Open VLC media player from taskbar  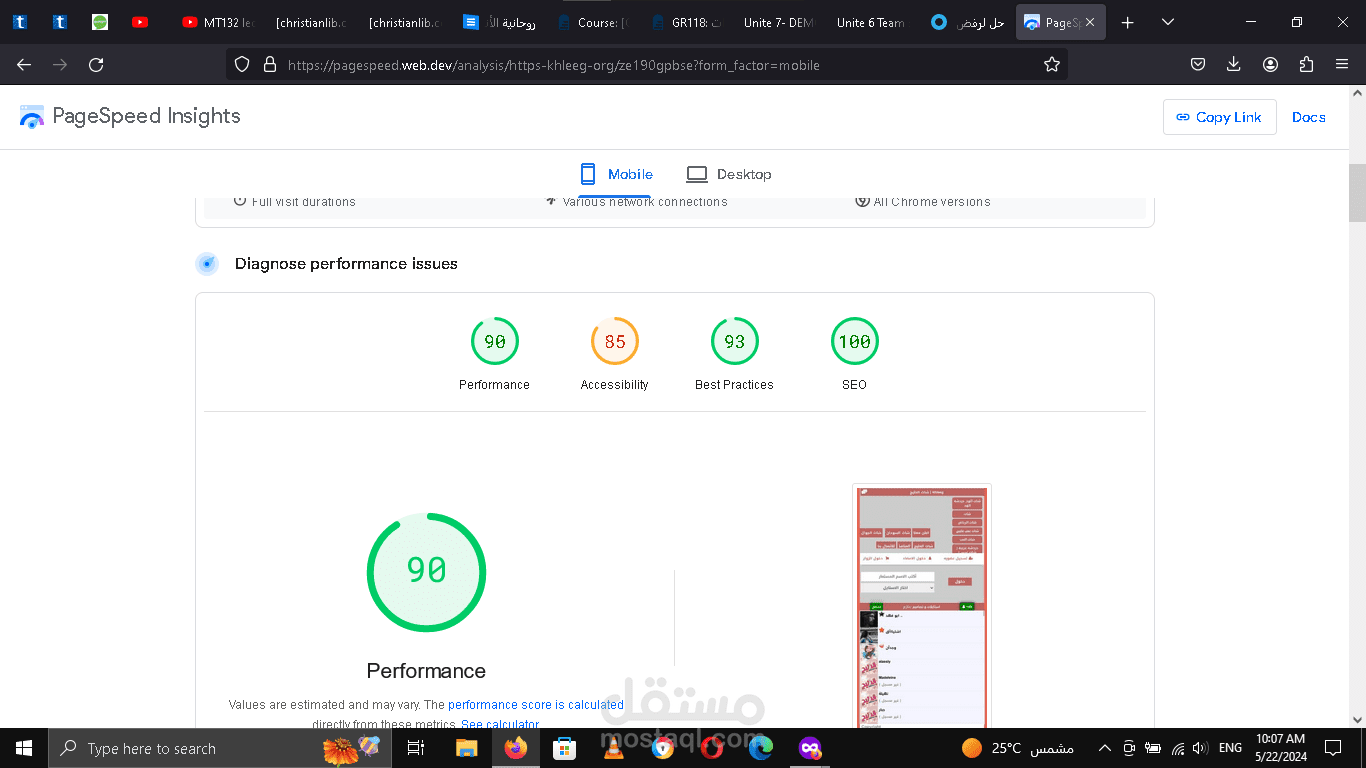tap(613, 748)
